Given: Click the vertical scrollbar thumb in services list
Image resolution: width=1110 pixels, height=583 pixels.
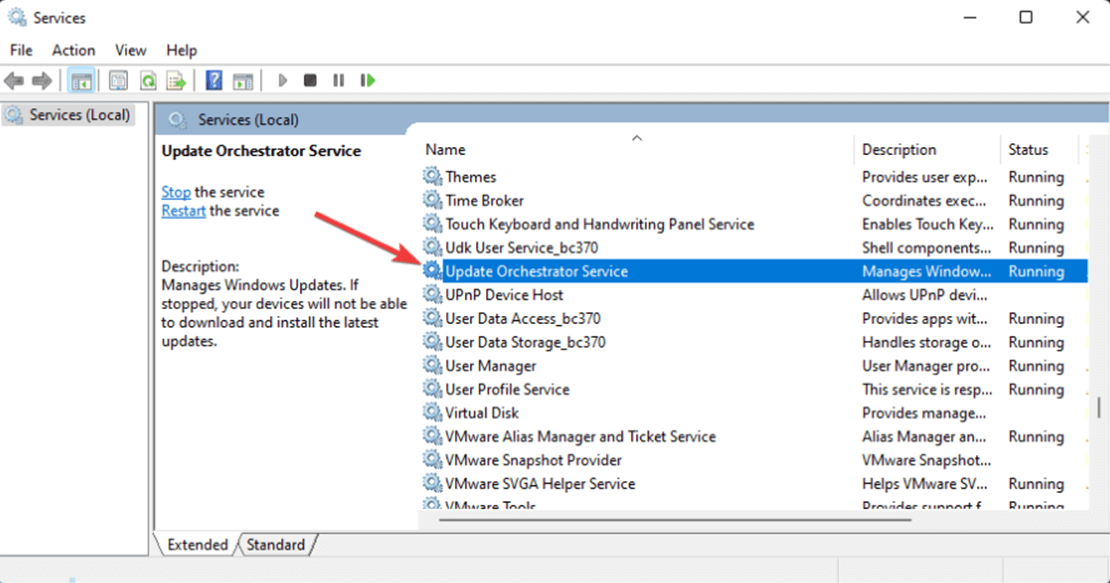Looking at the screenshot, I should [1099, 407].
